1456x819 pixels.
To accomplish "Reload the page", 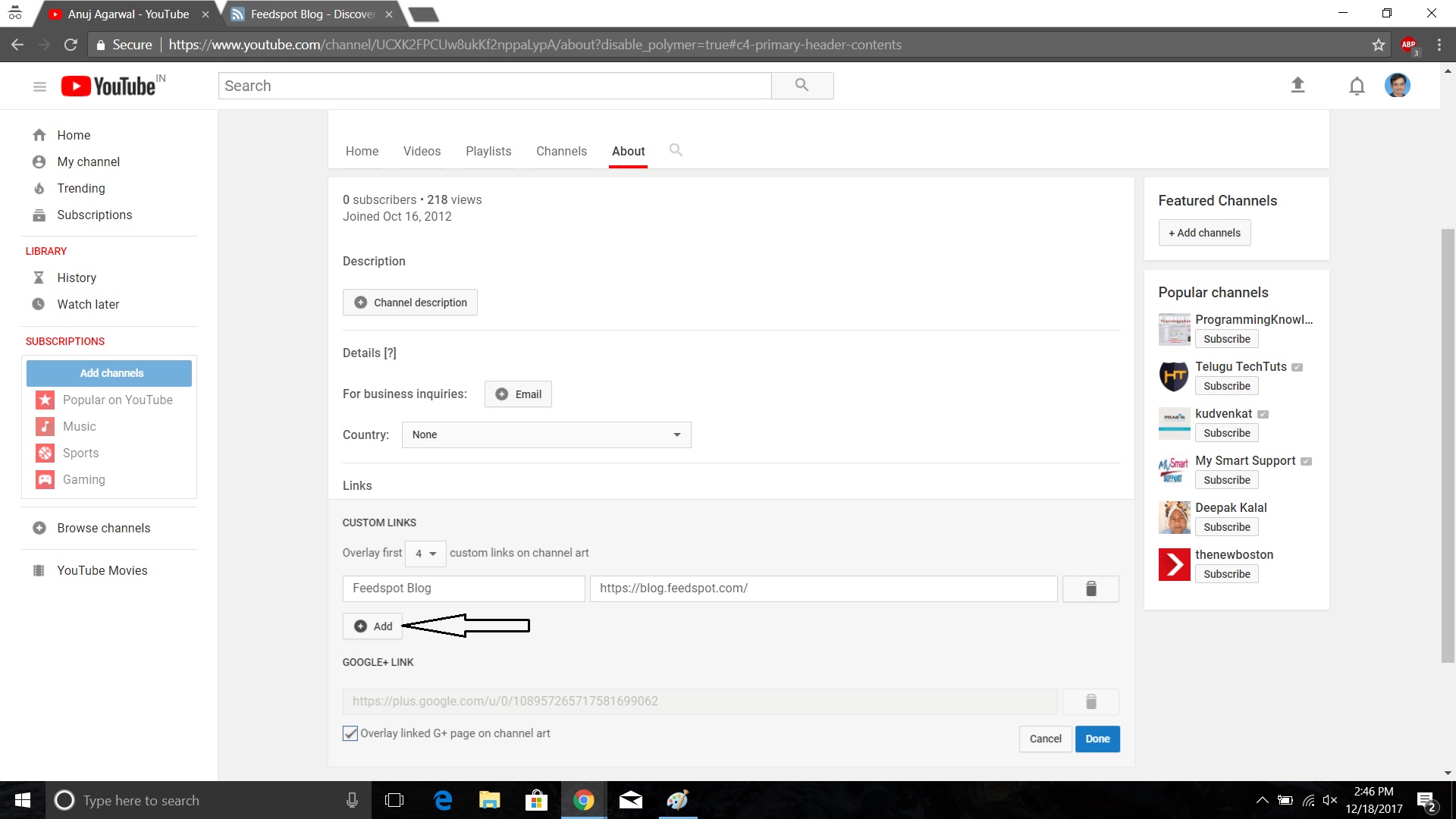I will click(x=71, y=45).
